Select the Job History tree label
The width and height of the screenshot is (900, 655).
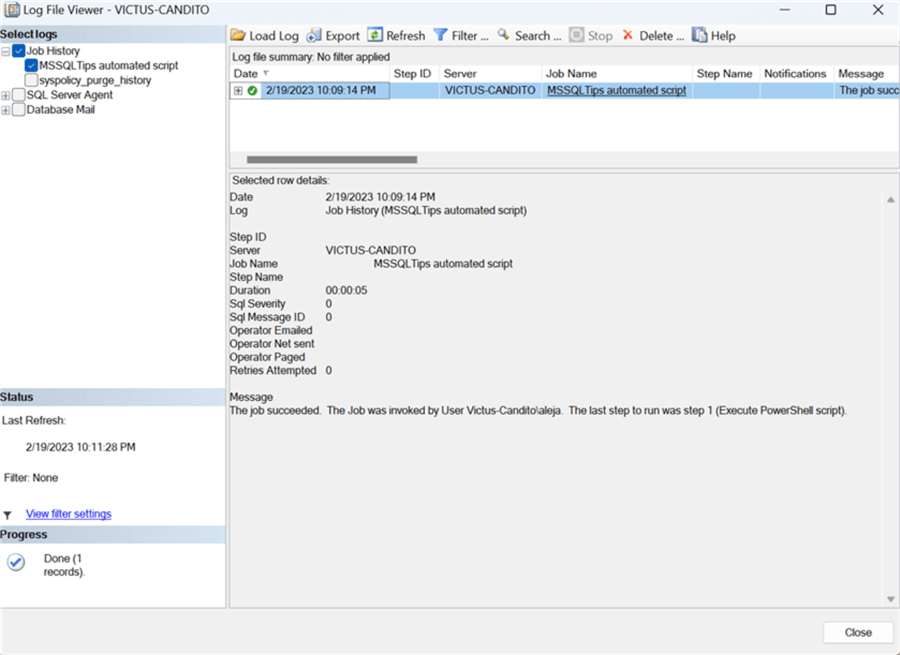(53, 51)
